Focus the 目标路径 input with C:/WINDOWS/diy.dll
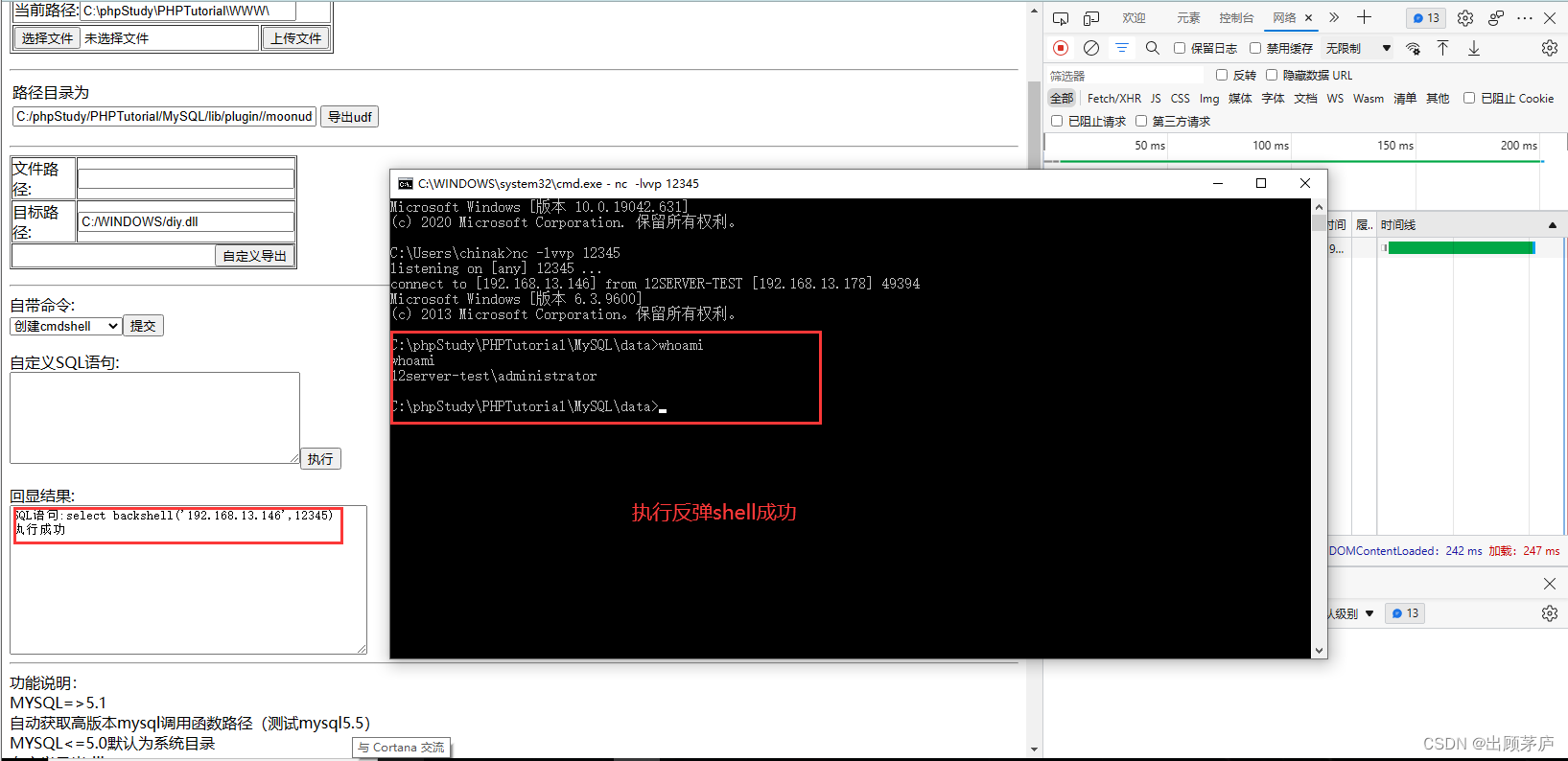Screen dimensions: 1568x761 [186, 221]
